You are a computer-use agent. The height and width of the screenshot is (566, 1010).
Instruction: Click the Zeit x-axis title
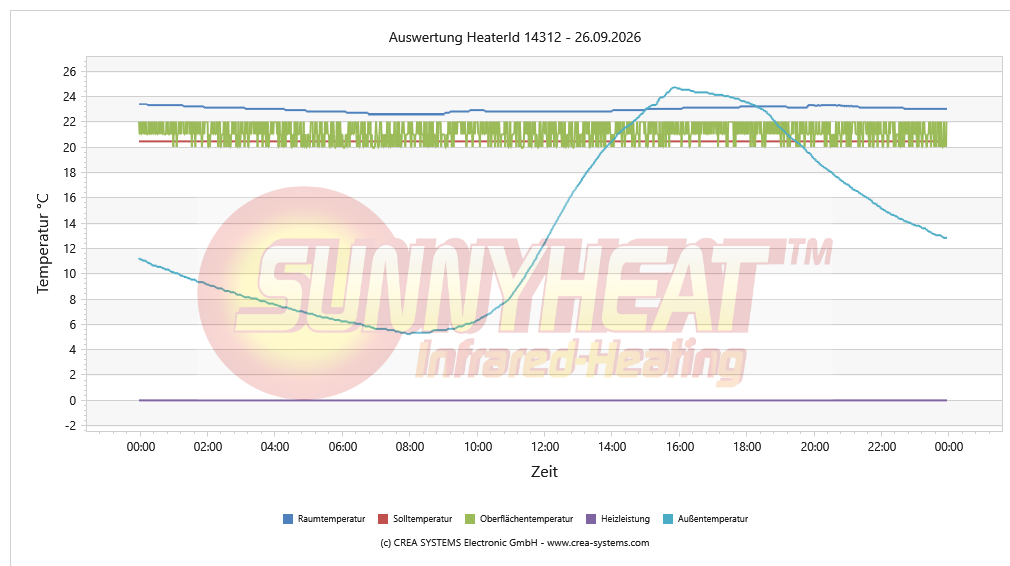[544, 472]
